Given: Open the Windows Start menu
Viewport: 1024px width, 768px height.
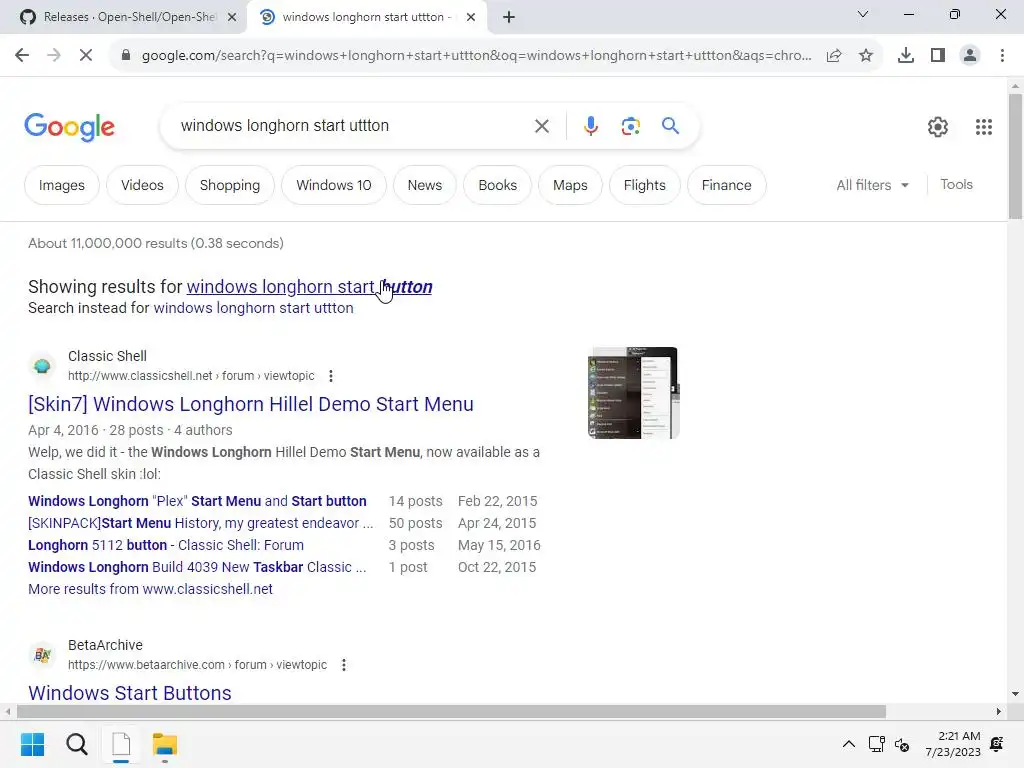Looking at the screenshot, I should point(33,744).
